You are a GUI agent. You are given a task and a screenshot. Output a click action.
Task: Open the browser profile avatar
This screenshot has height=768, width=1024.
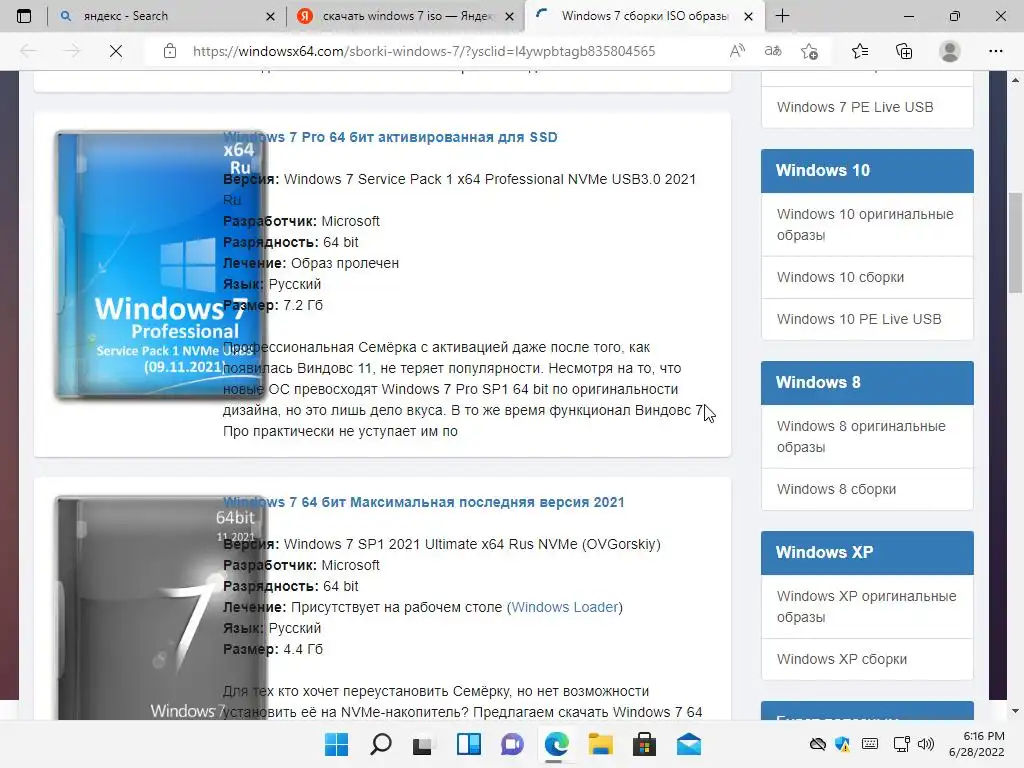(x=950, y=51)
